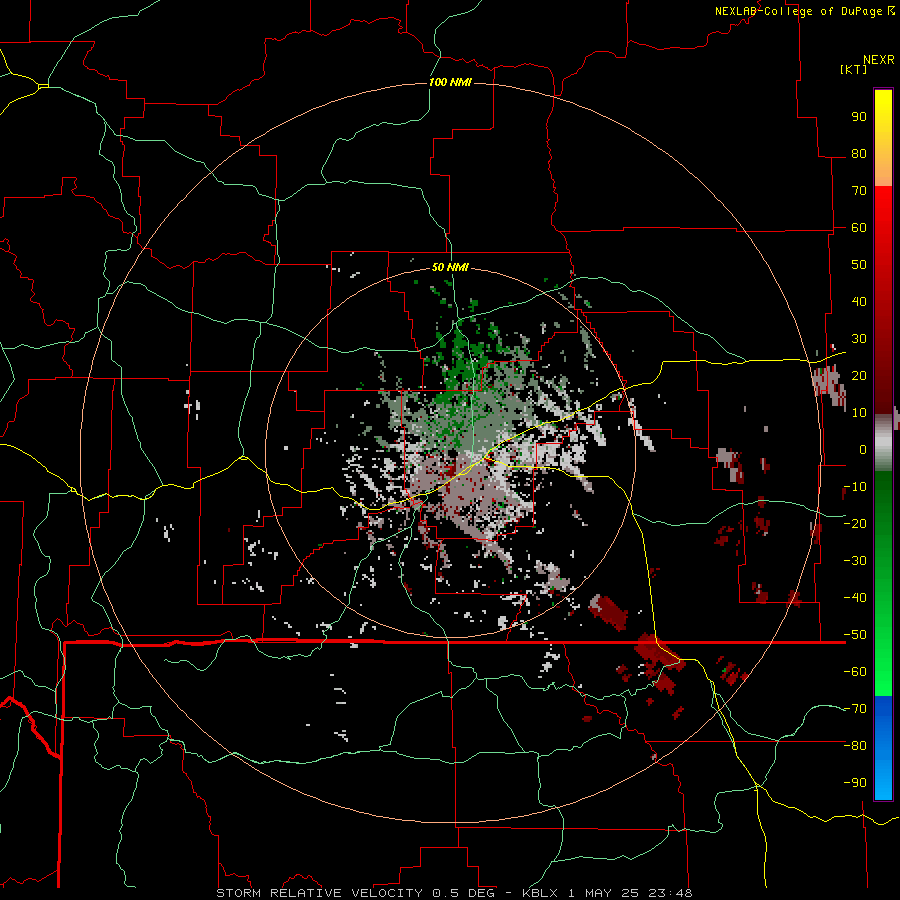900x900 pixels.
Task: Click the NEXR label at top right
Action: click(x=878, y=60)
